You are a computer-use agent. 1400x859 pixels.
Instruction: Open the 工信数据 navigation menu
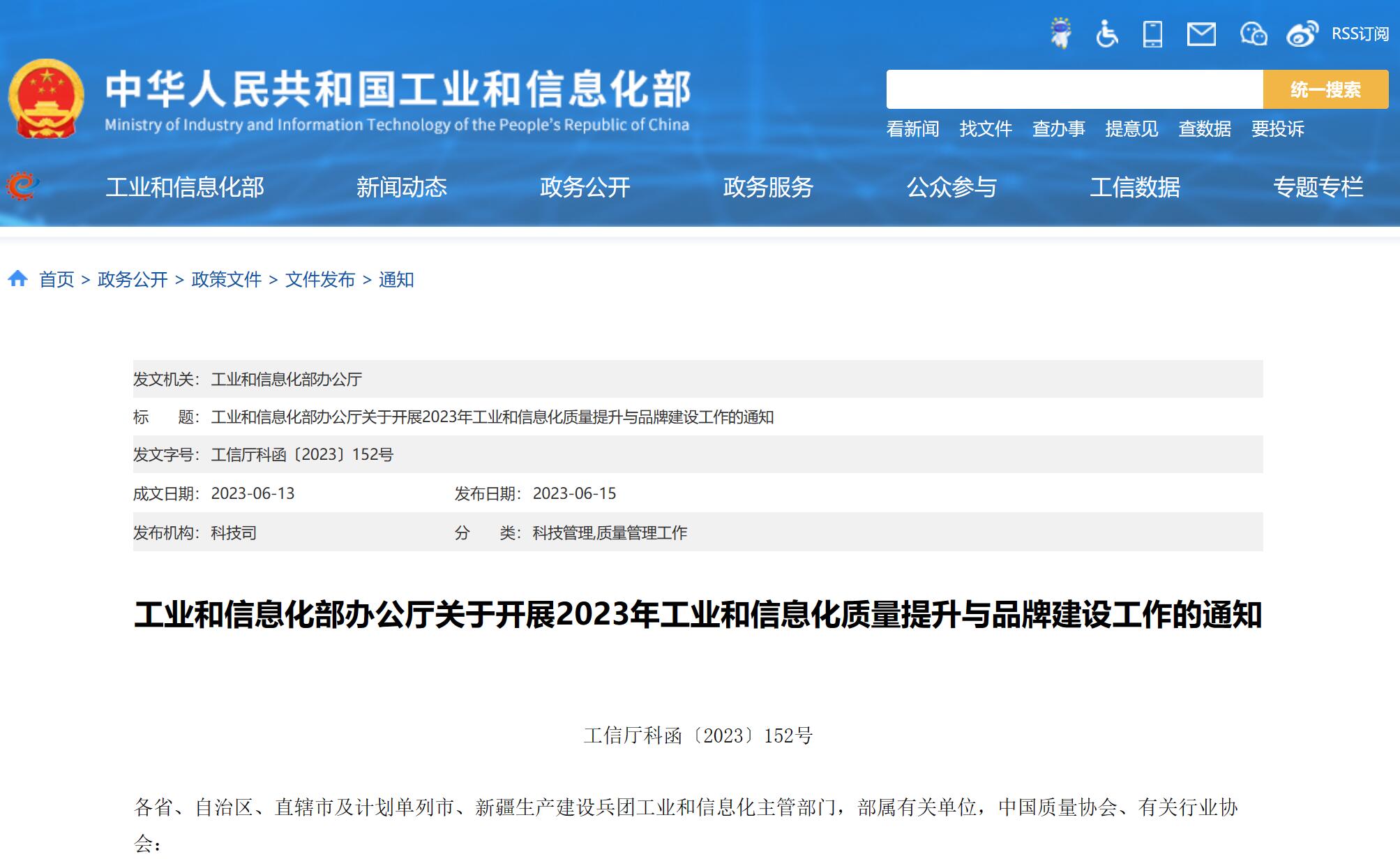click(x=1136, y=187)
